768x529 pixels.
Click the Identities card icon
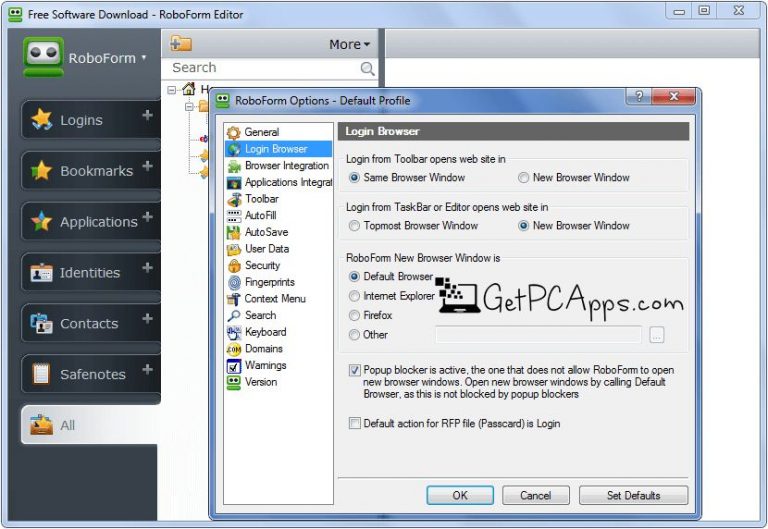tap(42, 272)
